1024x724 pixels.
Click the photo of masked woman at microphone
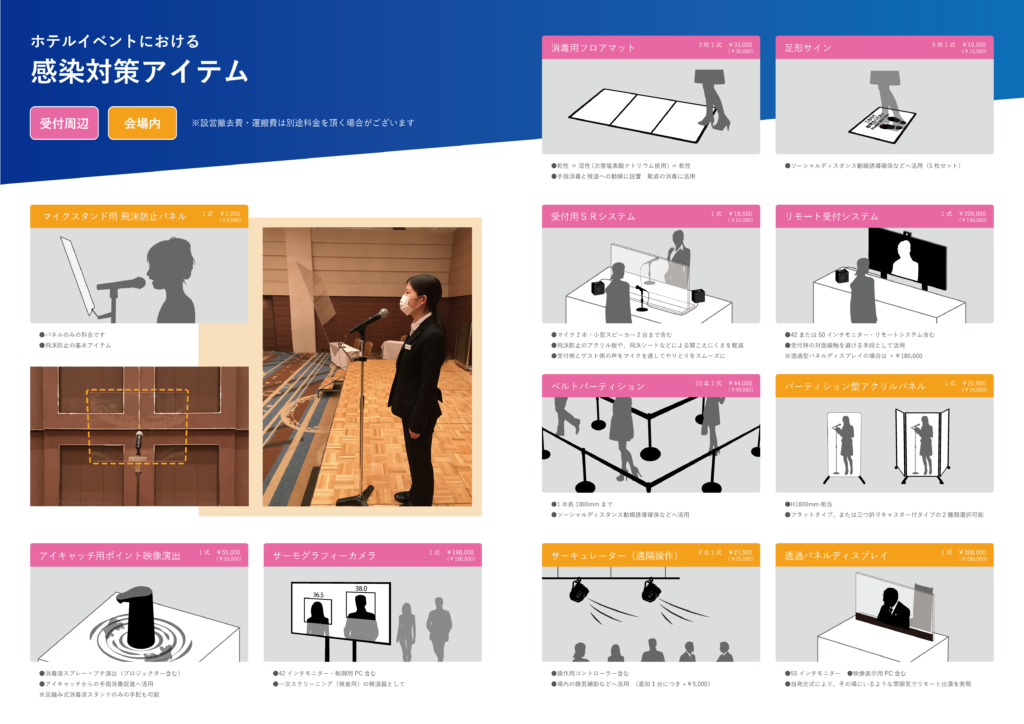pyautogui.click(x=367, y=366)
